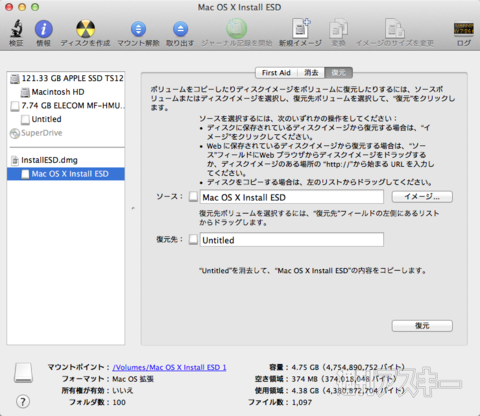
Task: Click the 所有権が有効 value いいえ
Action: (x=122, y=391)
